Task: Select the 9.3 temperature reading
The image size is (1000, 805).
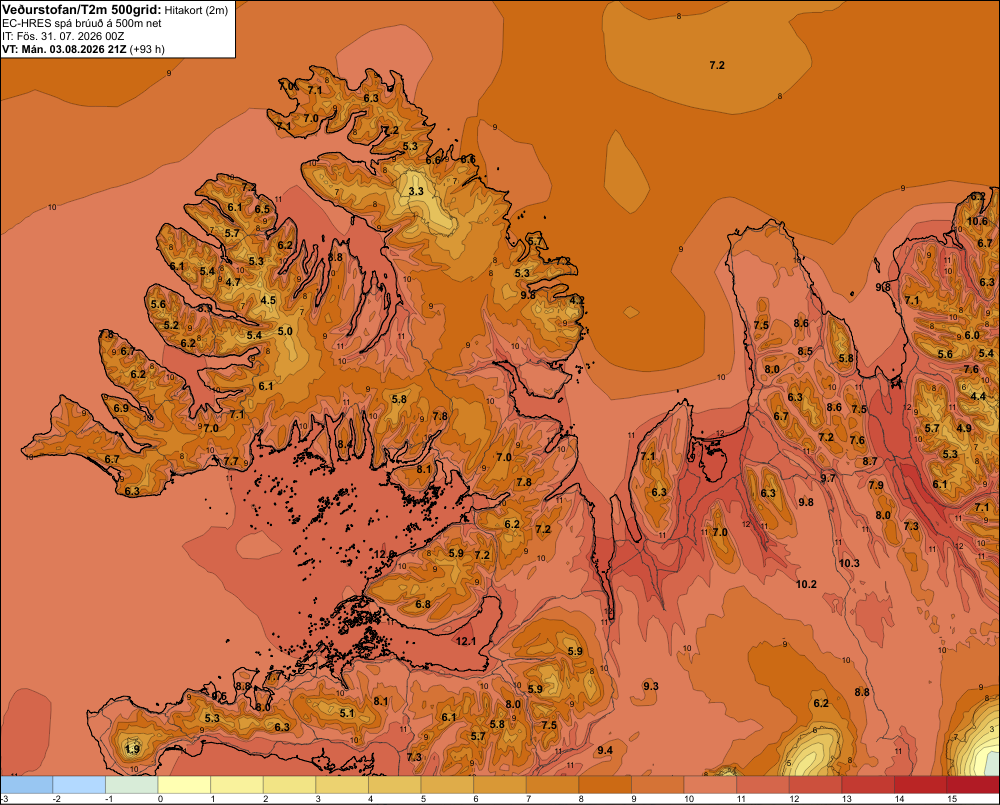Action: pos(651,686)
